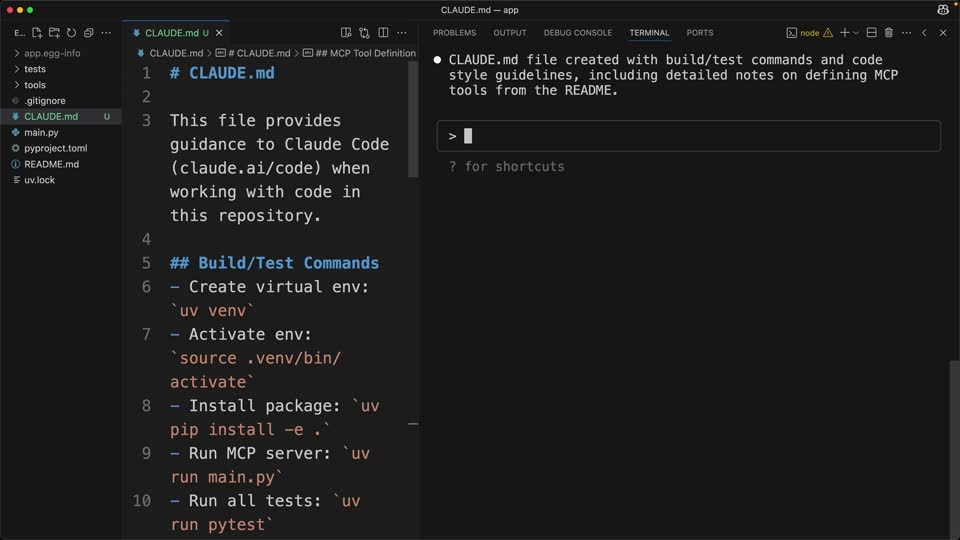Click the U git status badge beside CLAUDE.md

107,116
